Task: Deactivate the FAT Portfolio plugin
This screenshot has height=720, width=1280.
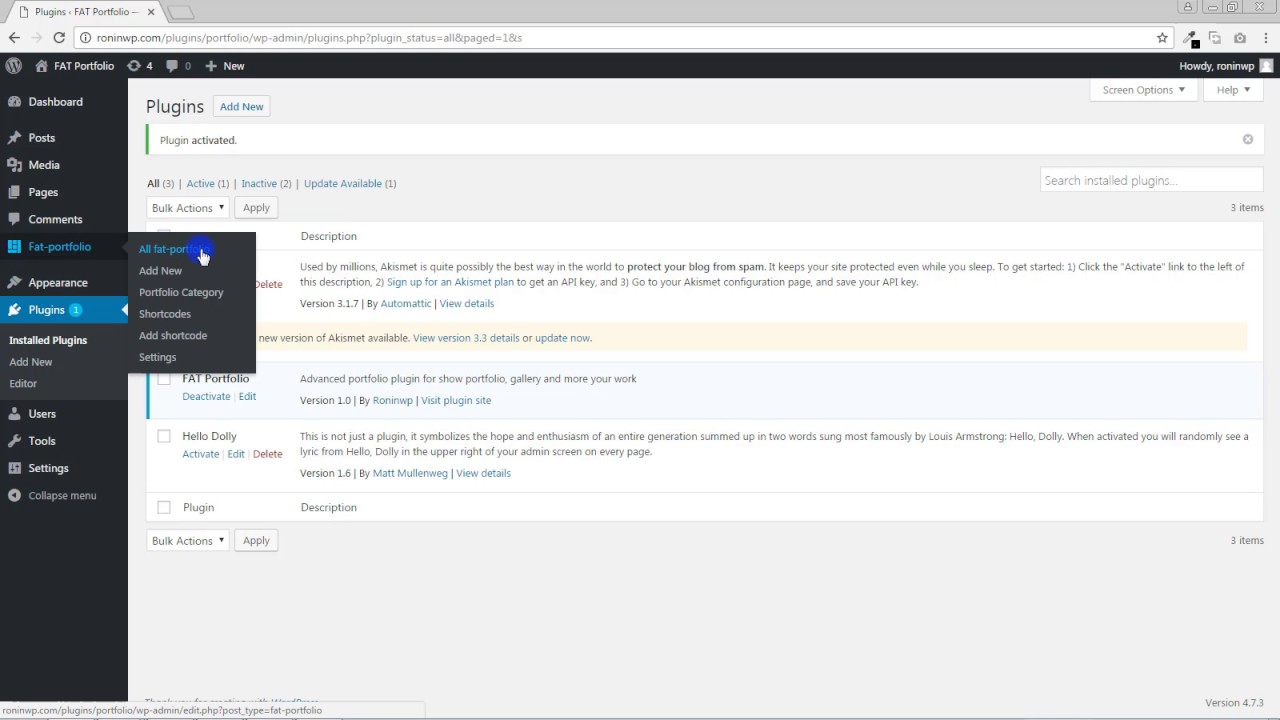Action: [x=206, y=397]
